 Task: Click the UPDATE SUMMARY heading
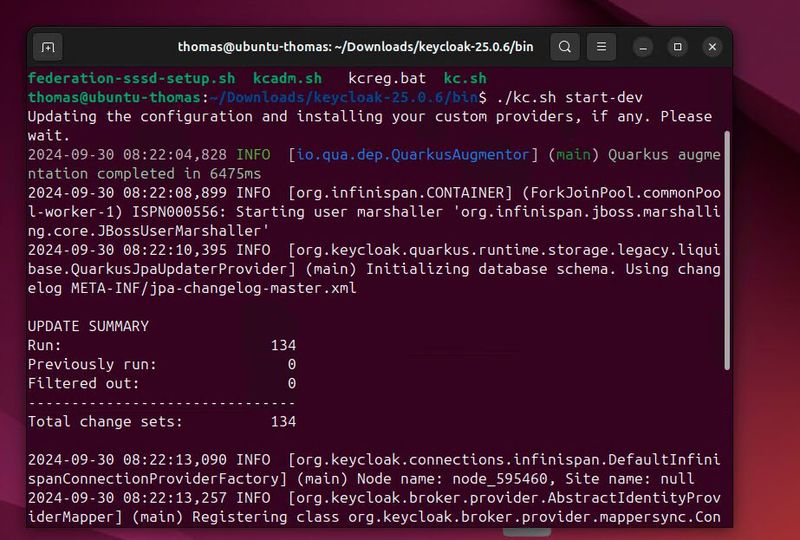(88, 326)
